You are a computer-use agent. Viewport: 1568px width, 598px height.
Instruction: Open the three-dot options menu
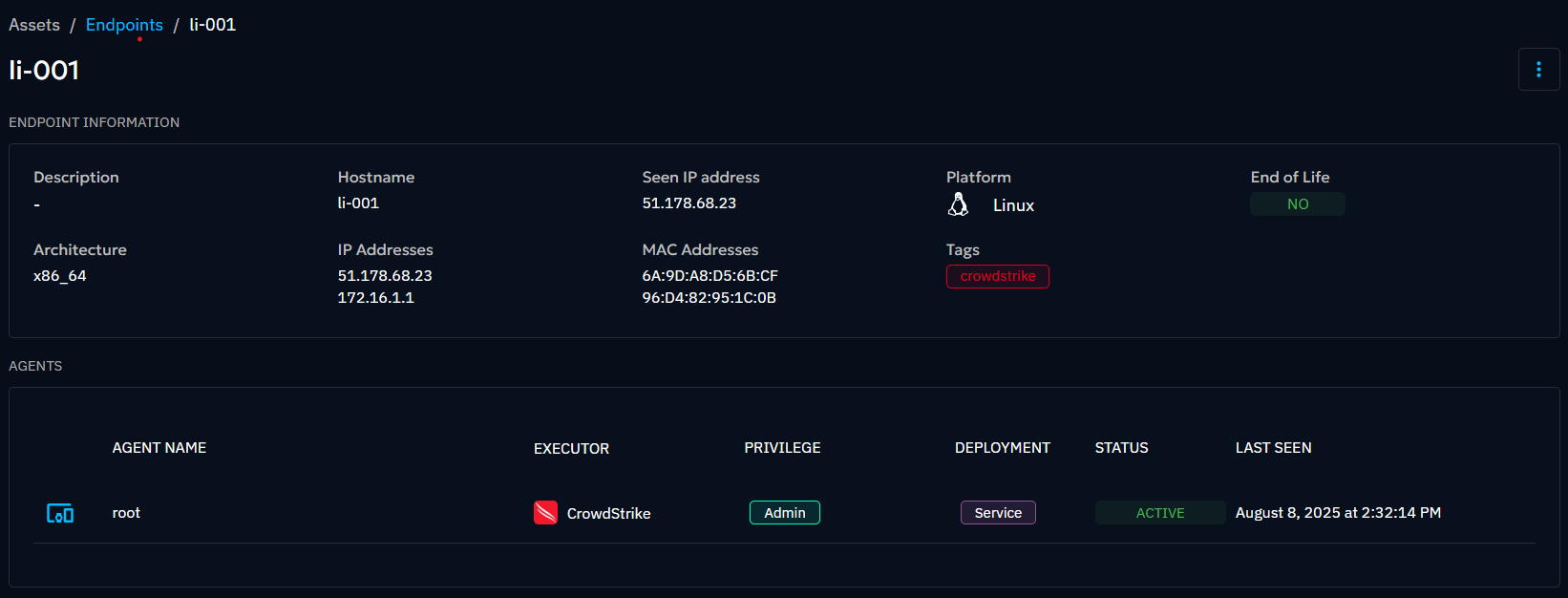(x=1538, y=70)
